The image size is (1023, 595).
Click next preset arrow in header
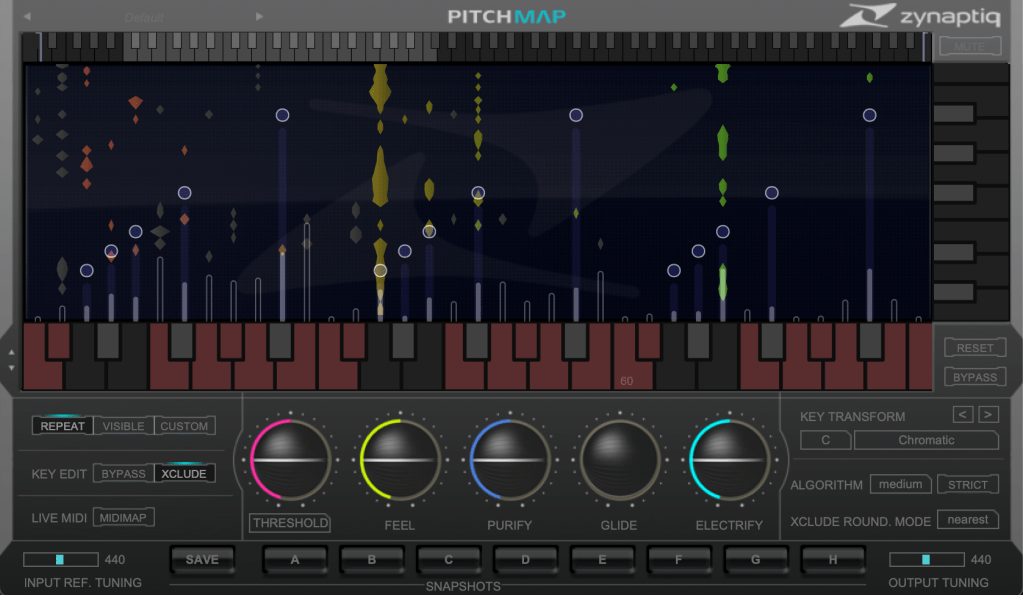coord(260,17)
